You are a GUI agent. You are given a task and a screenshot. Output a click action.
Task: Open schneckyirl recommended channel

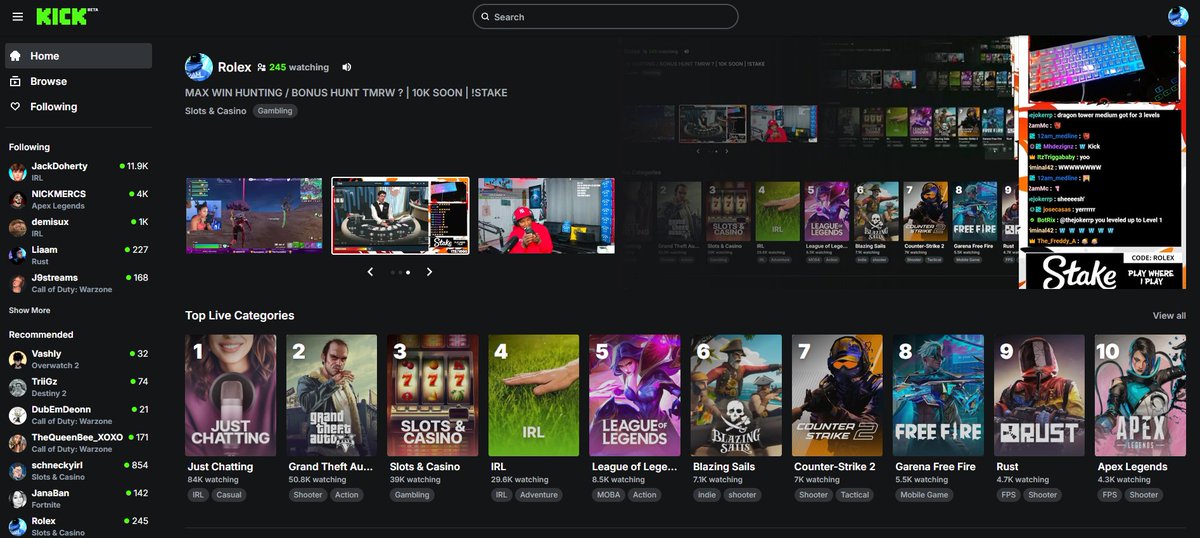pos(78,472)
